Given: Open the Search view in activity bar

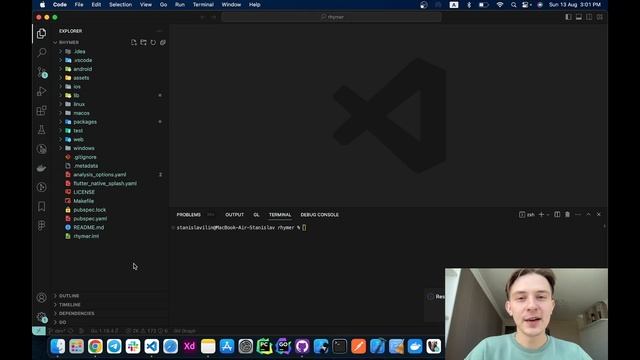Looking at the screenshot, I should point(41,52).
